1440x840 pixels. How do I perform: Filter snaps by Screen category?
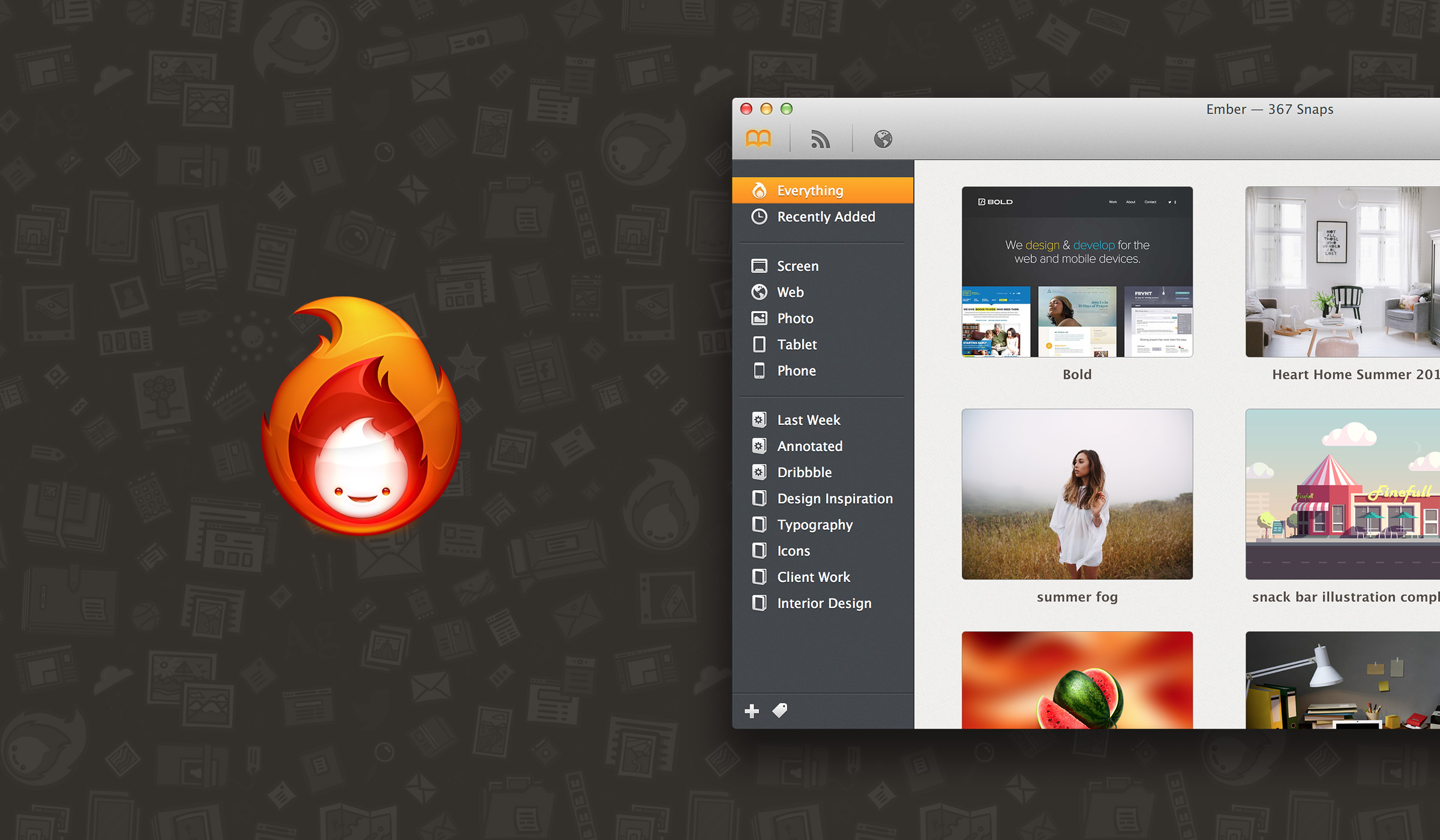pyautogui.click(x=797, y=266)
